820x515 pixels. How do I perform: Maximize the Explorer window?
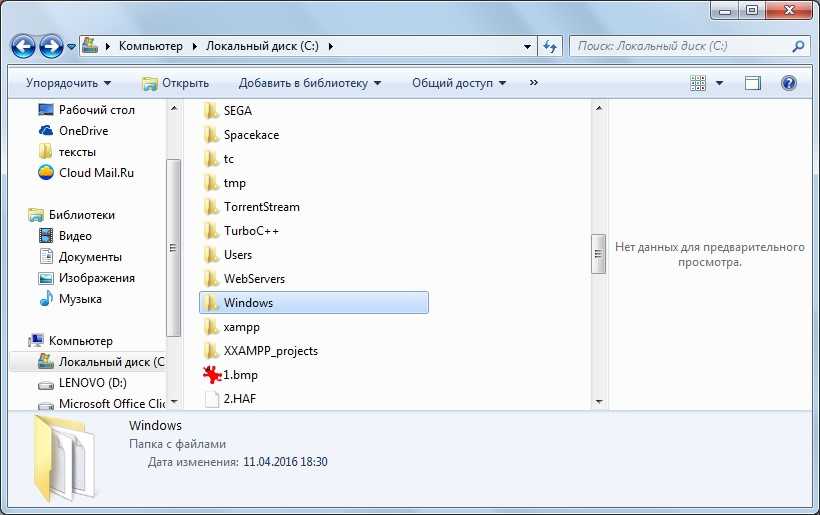coord(752,10)
